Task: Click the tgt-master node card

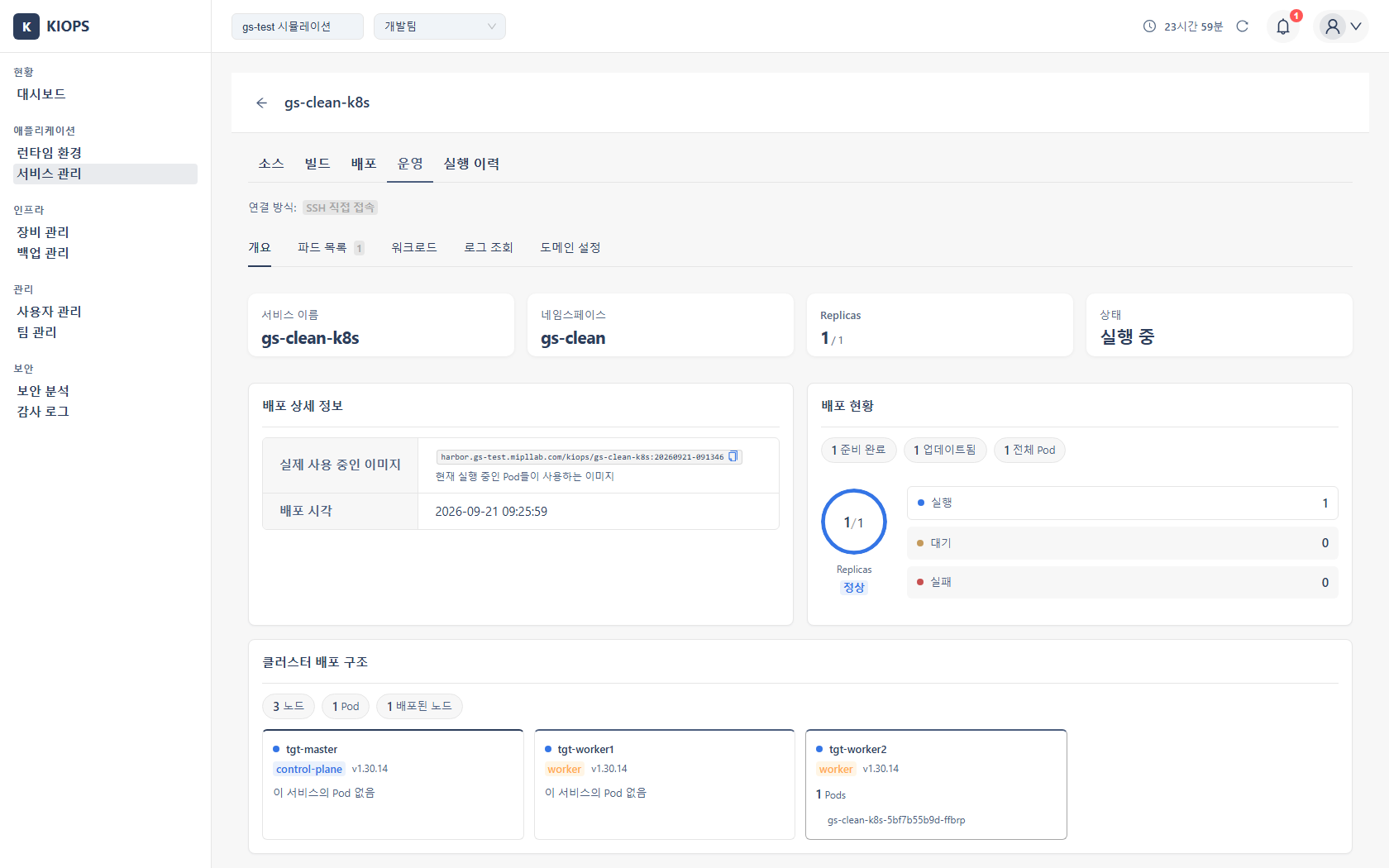Action: (393, 785)
